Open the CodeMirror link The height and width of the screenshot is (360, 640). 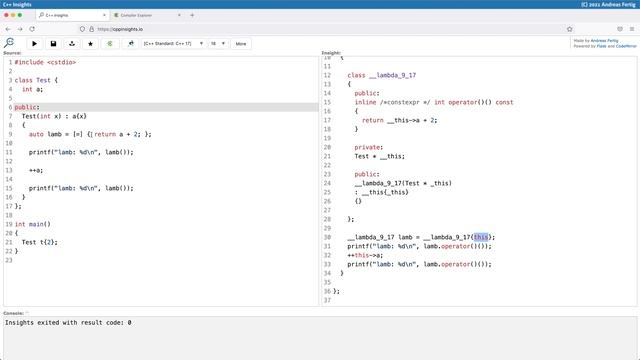(x=626, y=46)
